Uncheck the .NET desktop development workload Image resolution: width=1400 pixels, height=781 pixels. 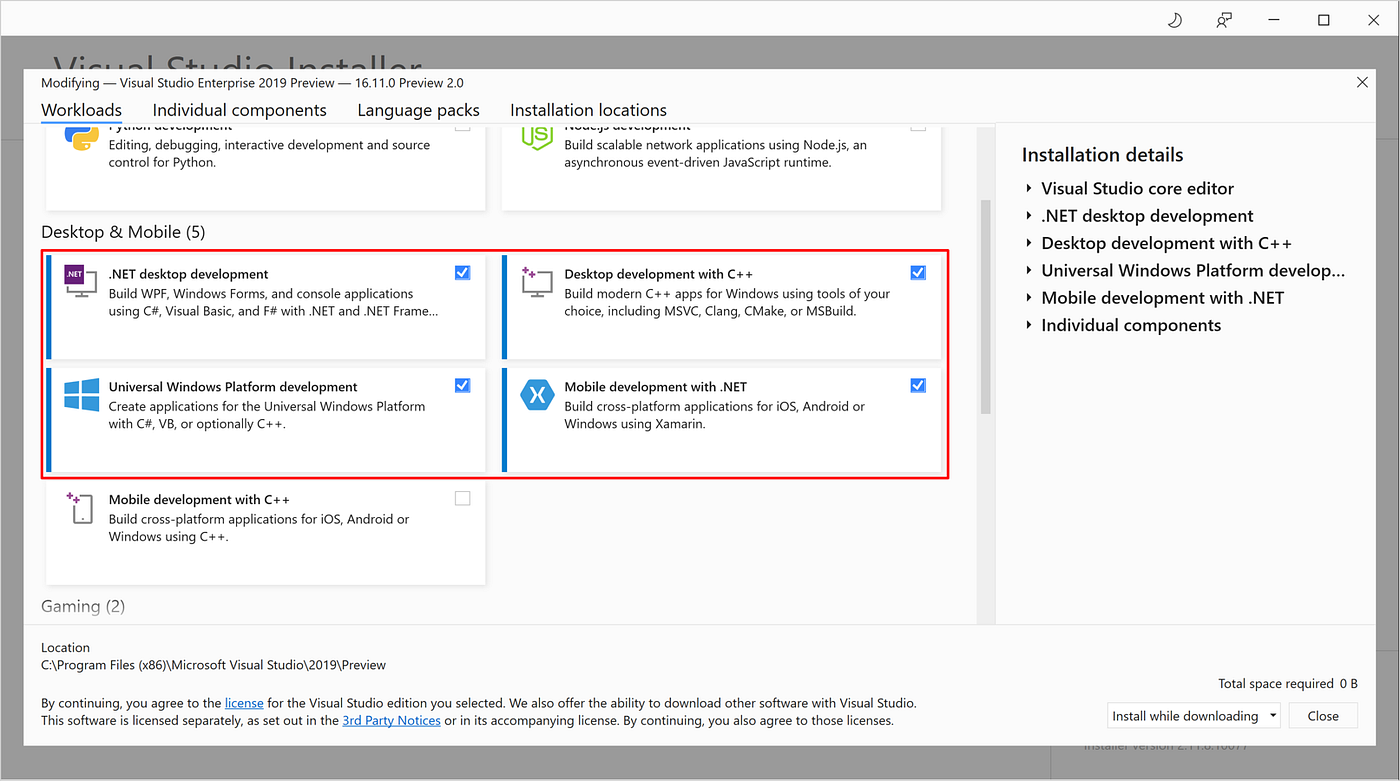click(x=462, y=272)
